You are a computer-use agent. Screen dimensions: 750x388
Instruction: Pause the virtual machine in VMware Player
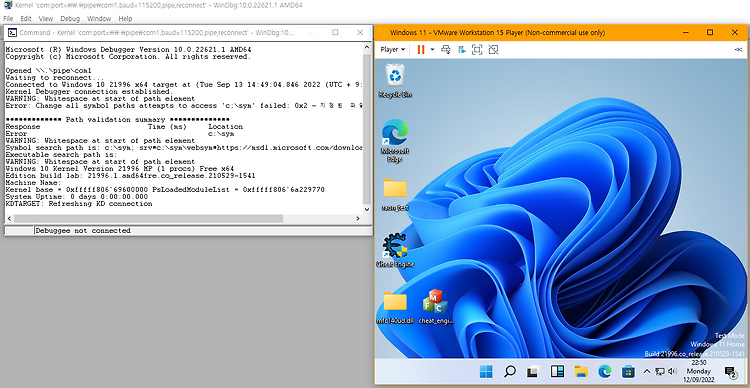421,49
